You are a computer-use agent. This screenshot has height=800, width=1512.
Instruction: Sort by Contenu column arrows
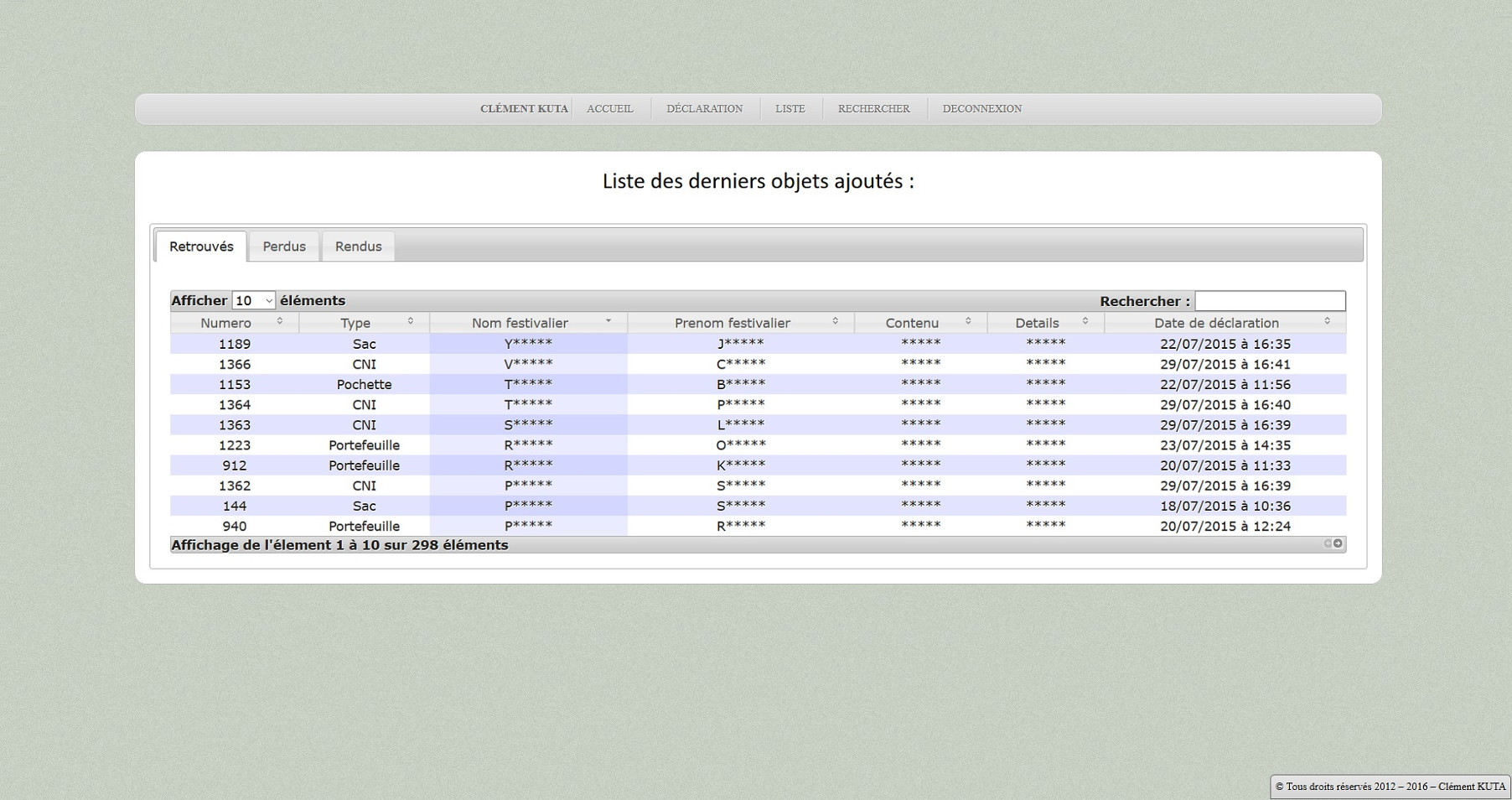[968, 321]
